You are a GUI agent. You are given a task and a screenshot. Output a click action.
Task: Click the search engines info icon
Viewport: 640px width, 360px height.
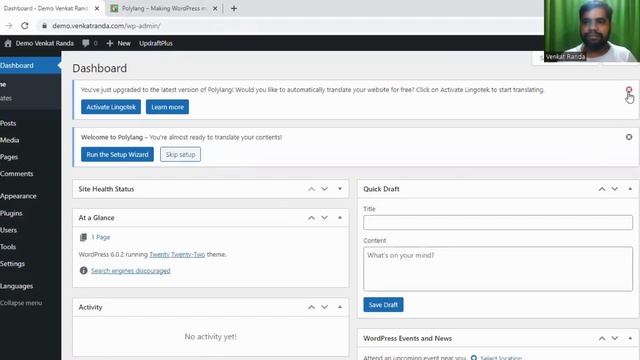pos(83,271)
